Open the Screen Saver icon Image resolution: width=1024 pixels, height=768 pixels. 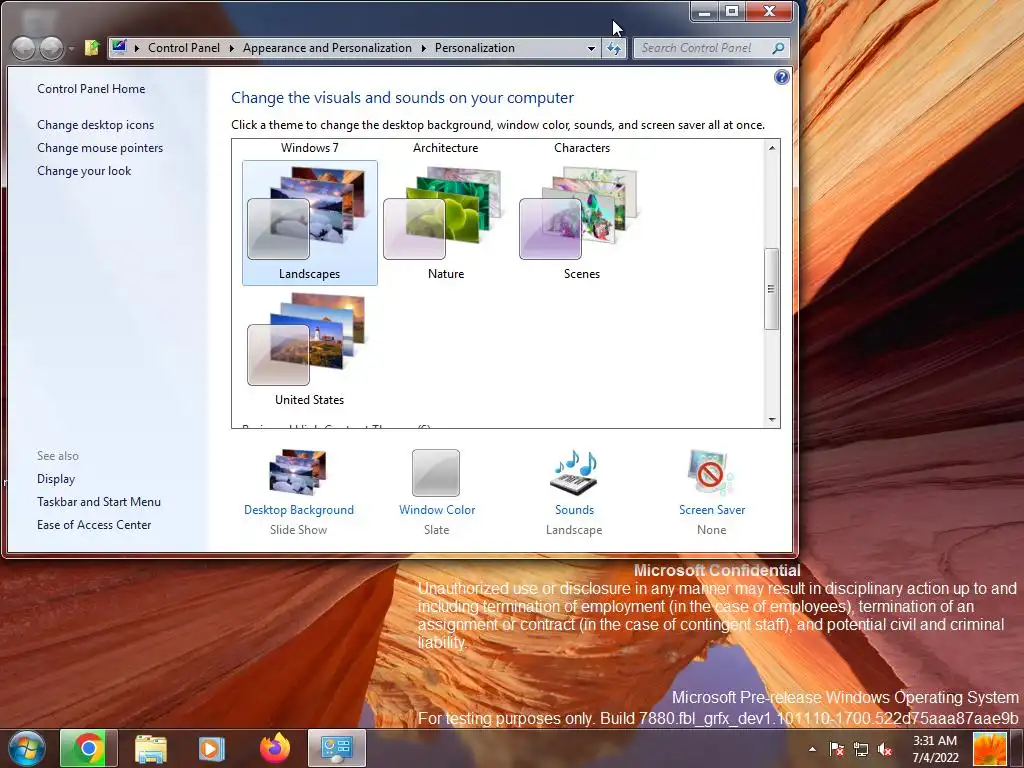click(x=711, y=472)
